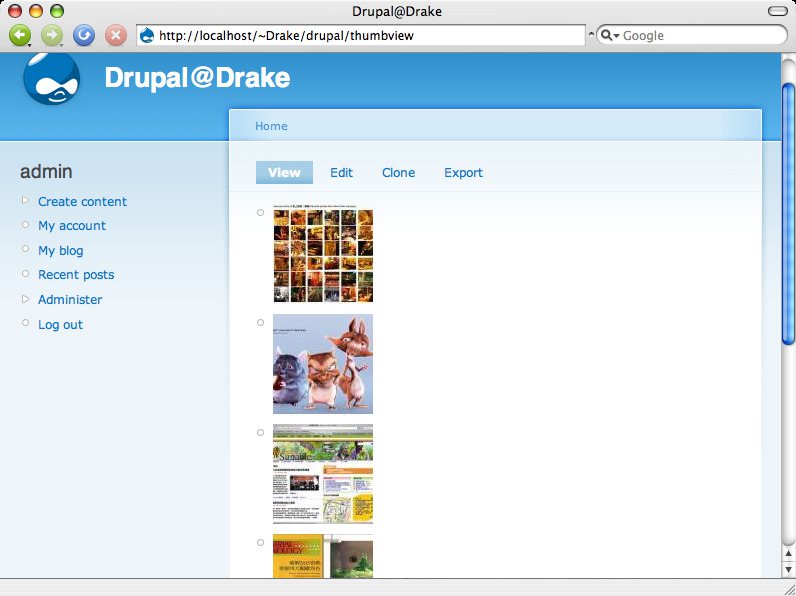Screen dimensions: 796x596
Task: Click the scrollbar up arrow
Action: 788,553
